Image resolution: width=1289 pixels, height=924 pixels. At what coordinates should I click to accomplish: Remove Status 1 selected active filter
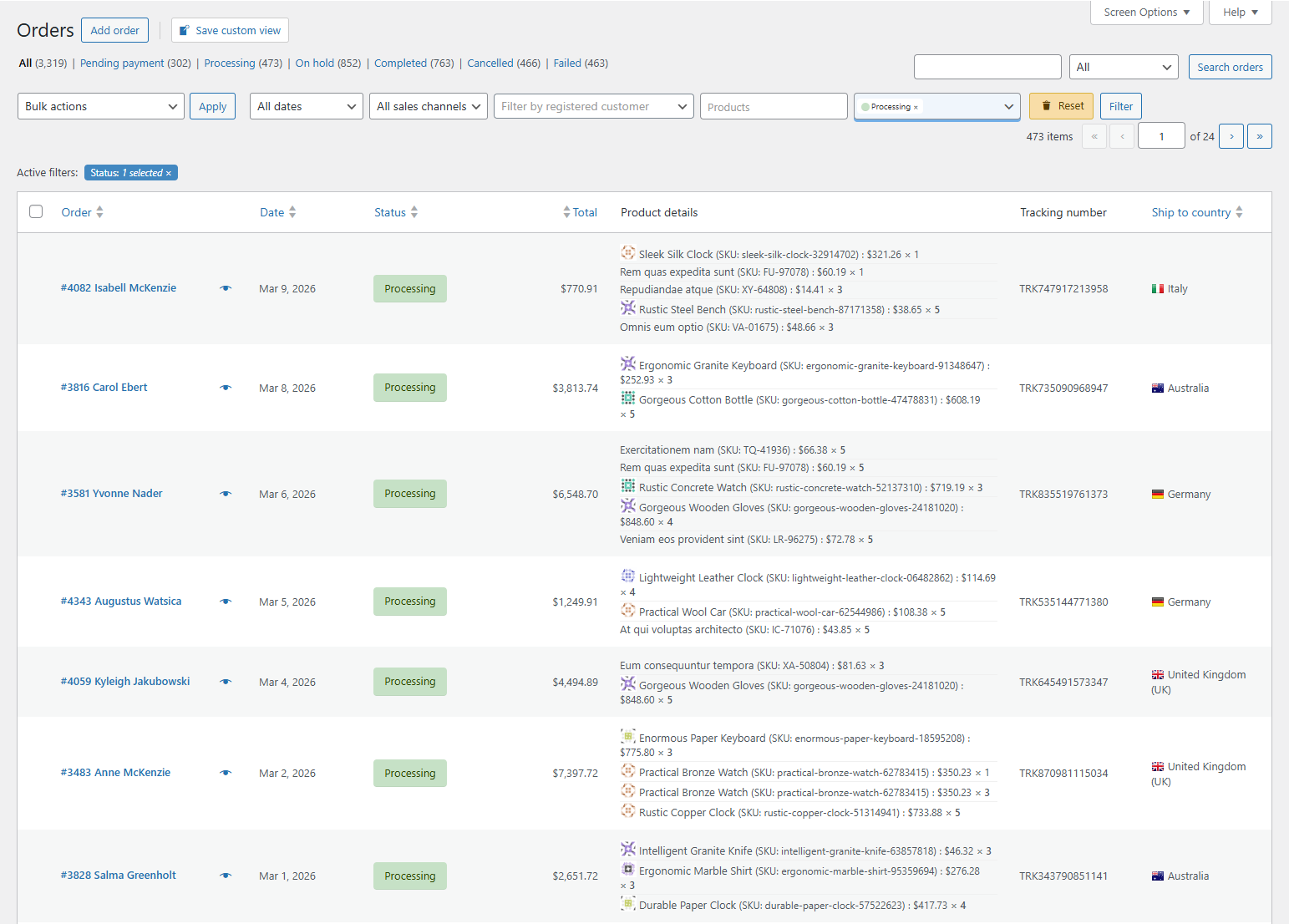point(169,173)
